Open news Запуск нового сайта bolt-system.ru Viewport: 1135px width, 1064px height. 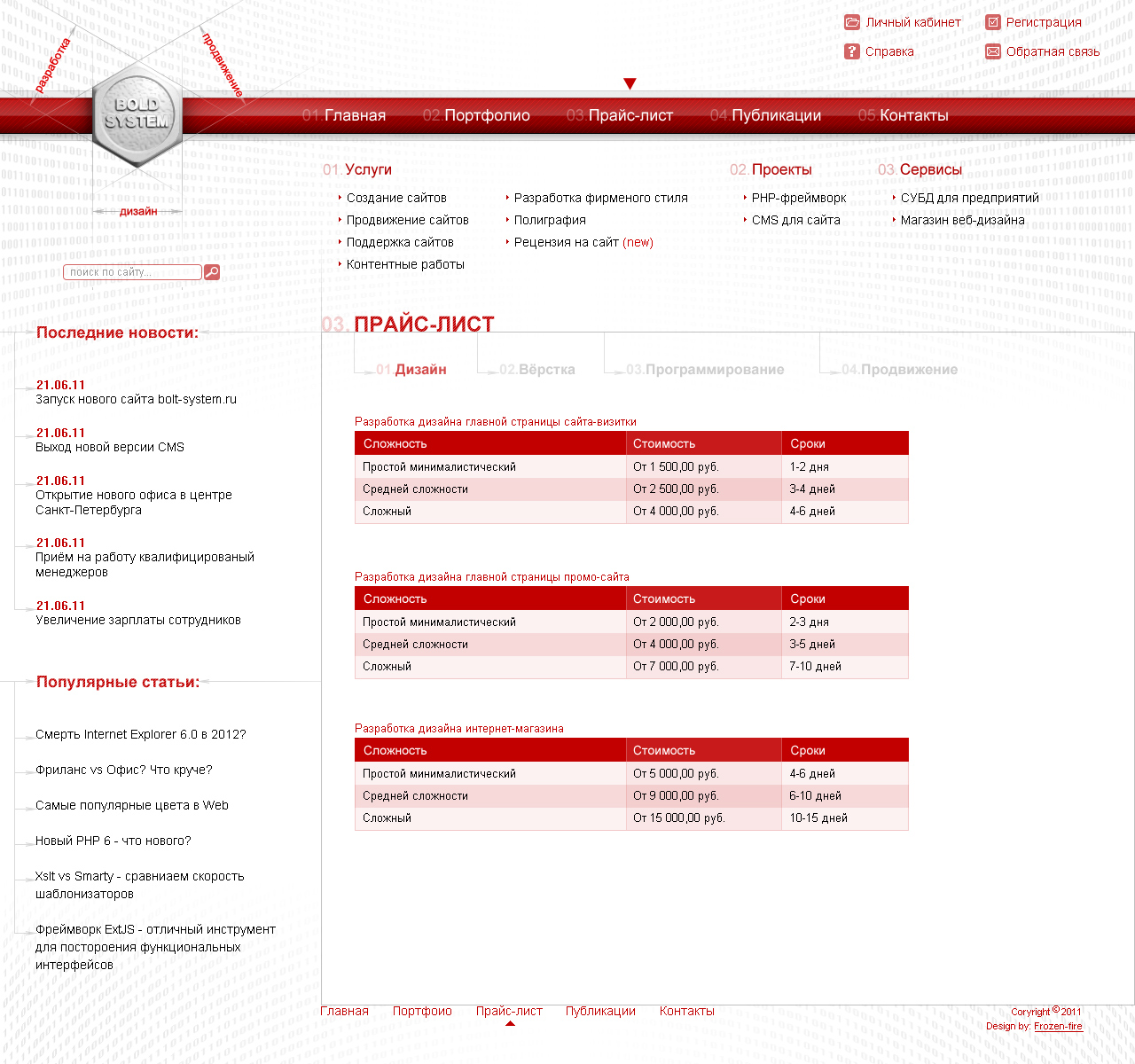click(x=136, y=399)
